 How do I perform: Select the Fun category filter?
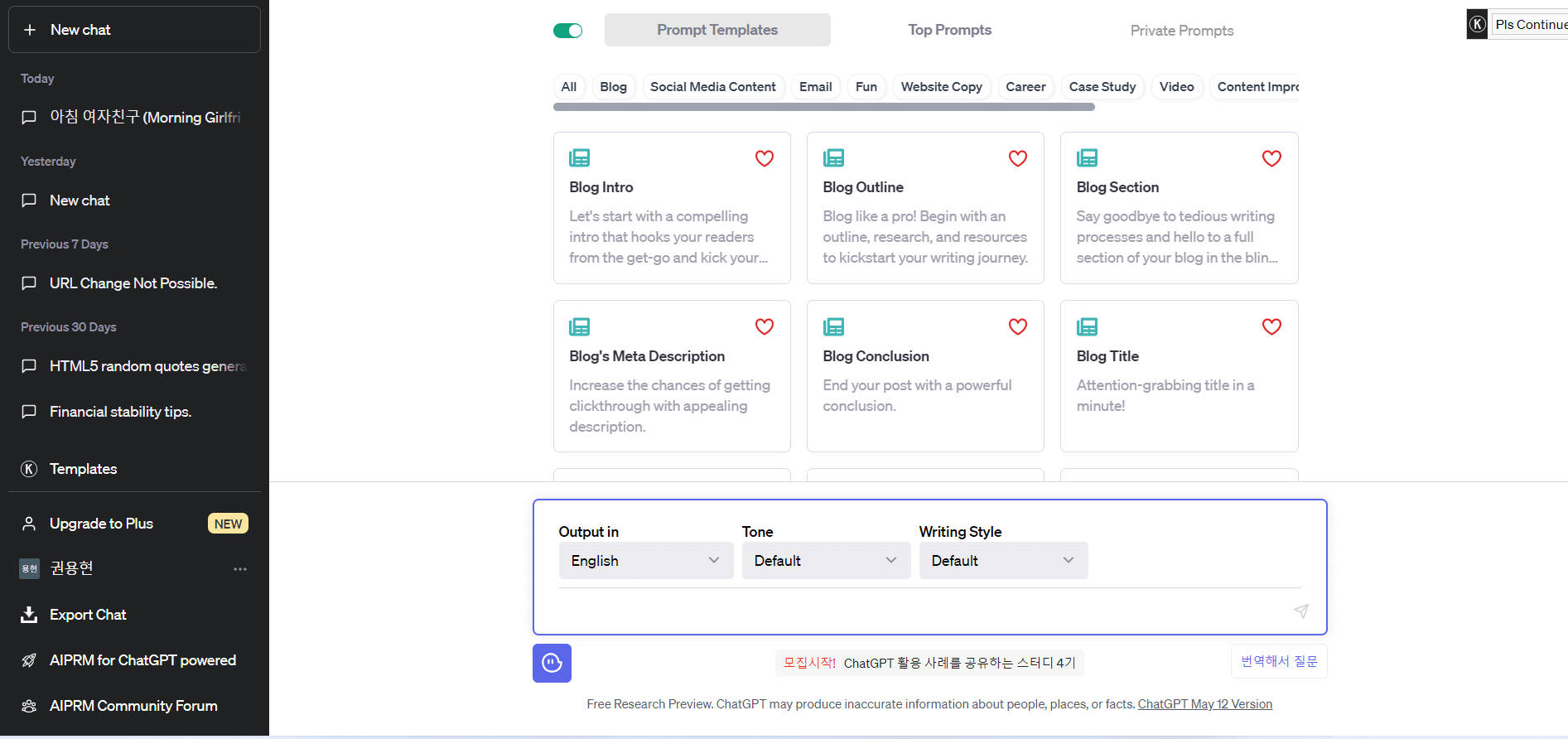[x=866, y=87]
